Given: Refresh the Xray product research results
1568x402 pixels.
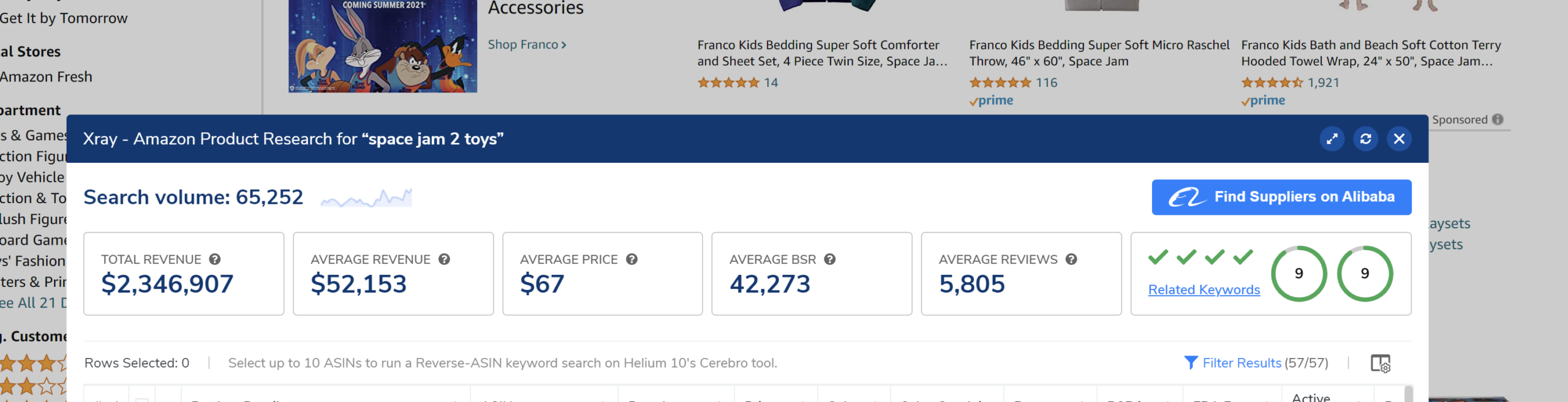Looking at the screenshot, I should (x=1365, y=139).
